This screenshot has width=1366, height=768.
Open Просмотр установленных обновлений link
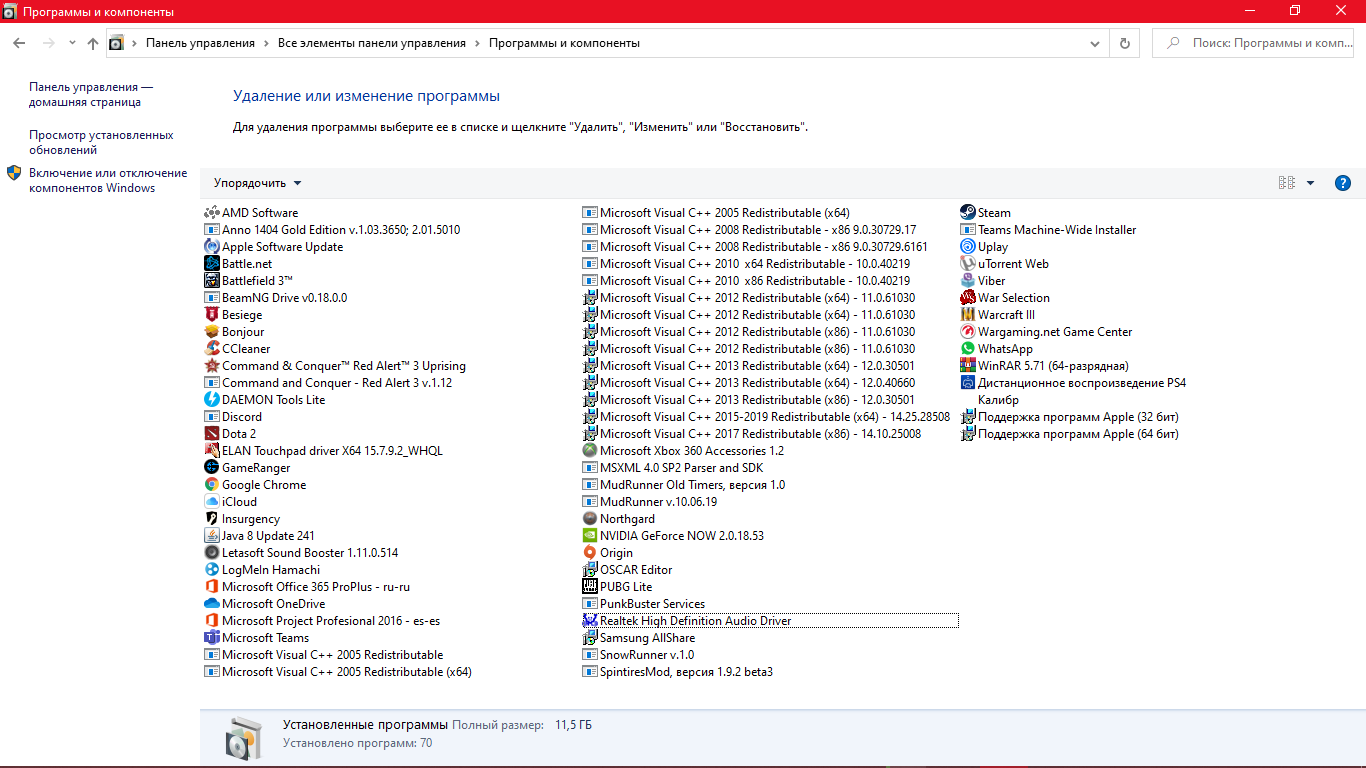pos(101,142)
